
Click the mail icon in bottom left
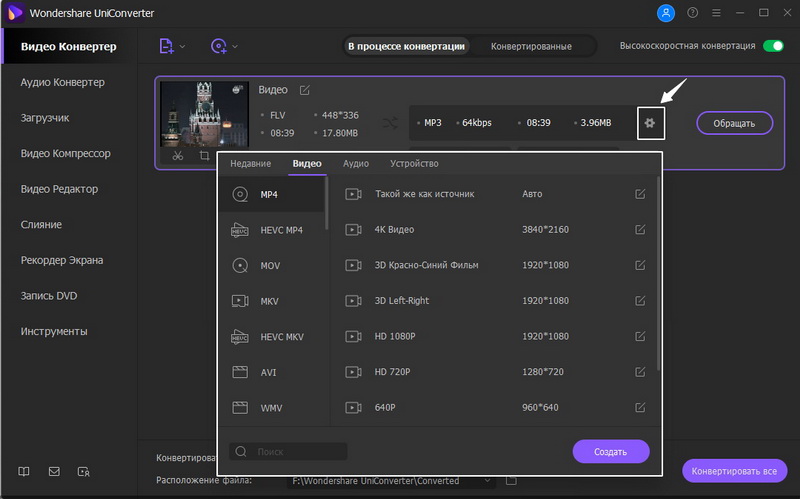point(54,471)
